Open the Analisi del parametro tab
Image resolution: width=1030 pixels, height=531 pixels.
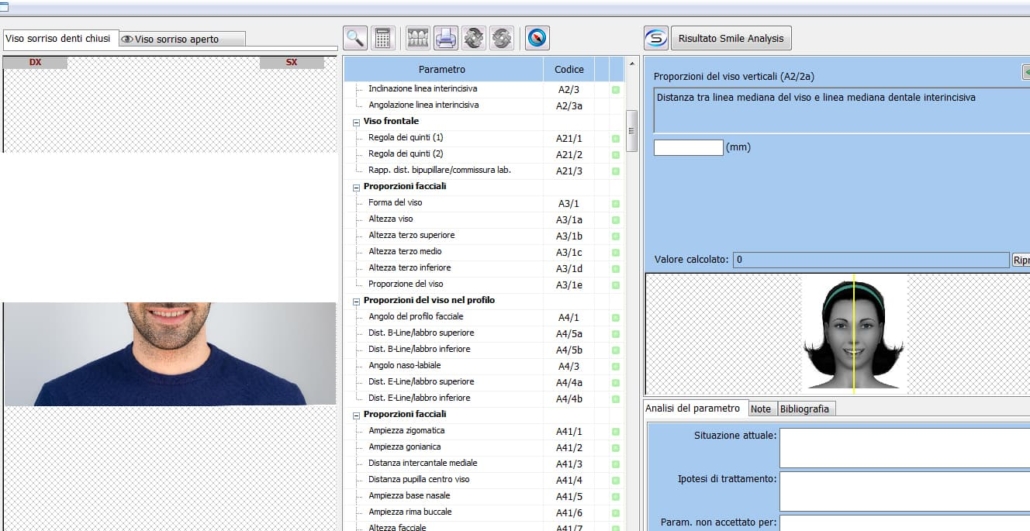[x=697, y=408]
